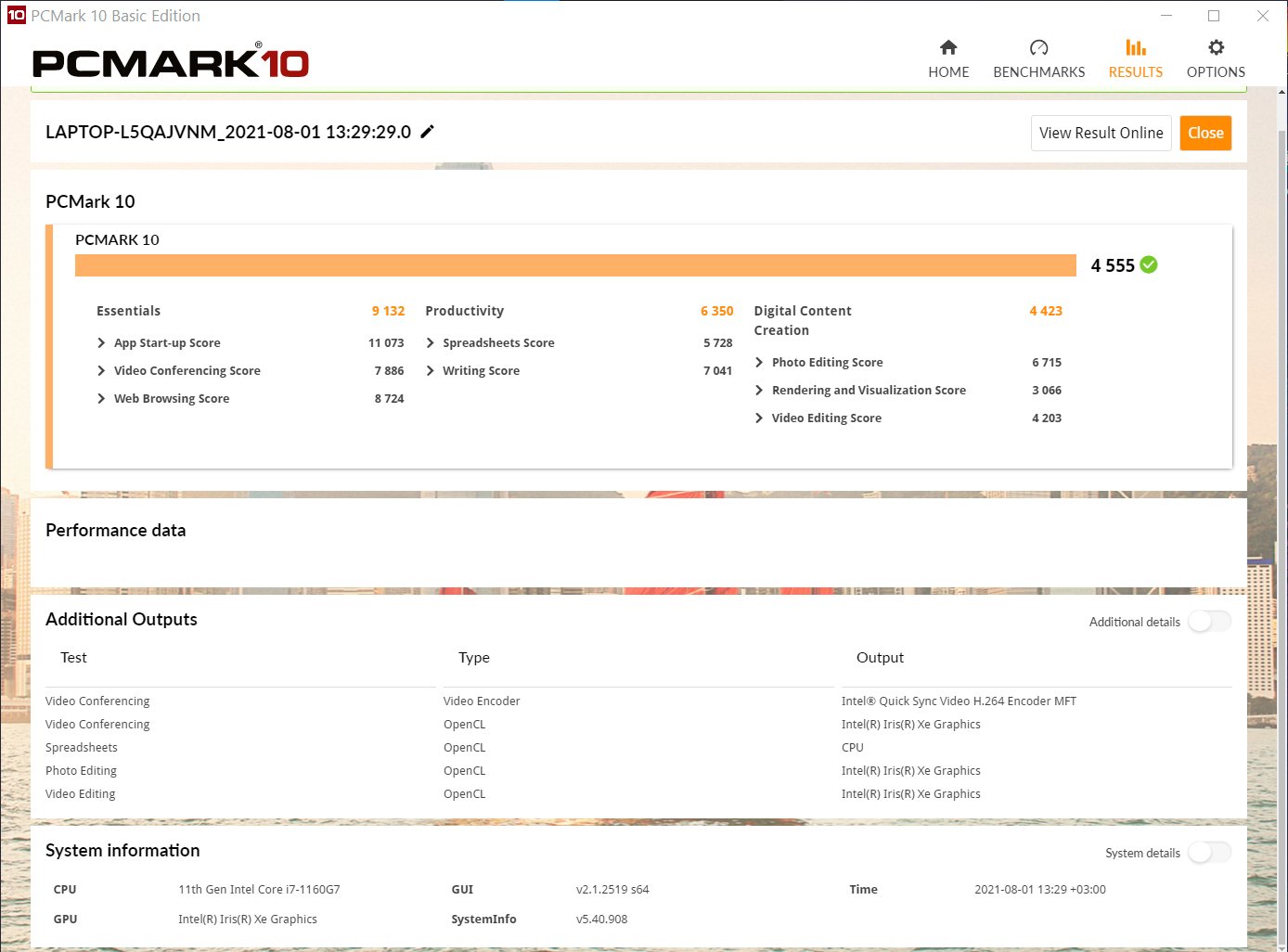Click the Essentials score 9 132
The image size is (1288, 952).
point(388,311)
